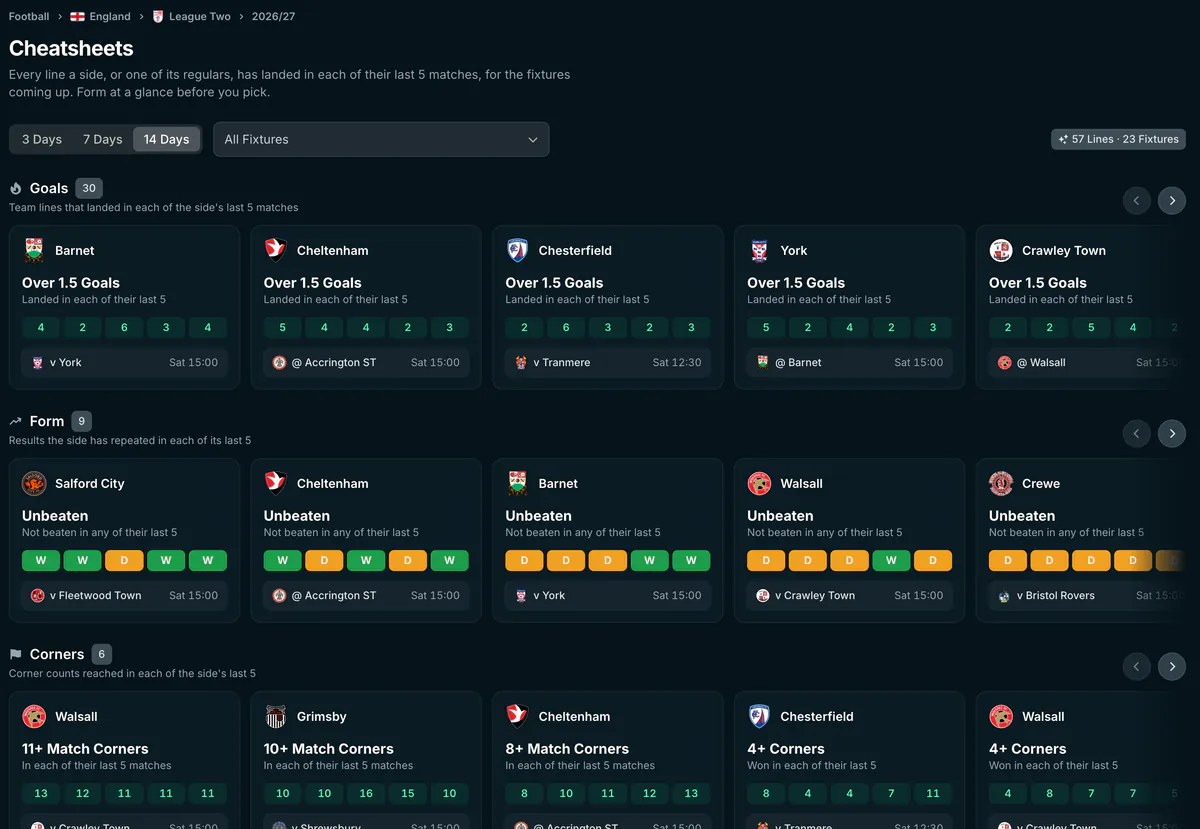
Task: Click the Cheltenham crest in Corners section
Action: pos(518,716)
